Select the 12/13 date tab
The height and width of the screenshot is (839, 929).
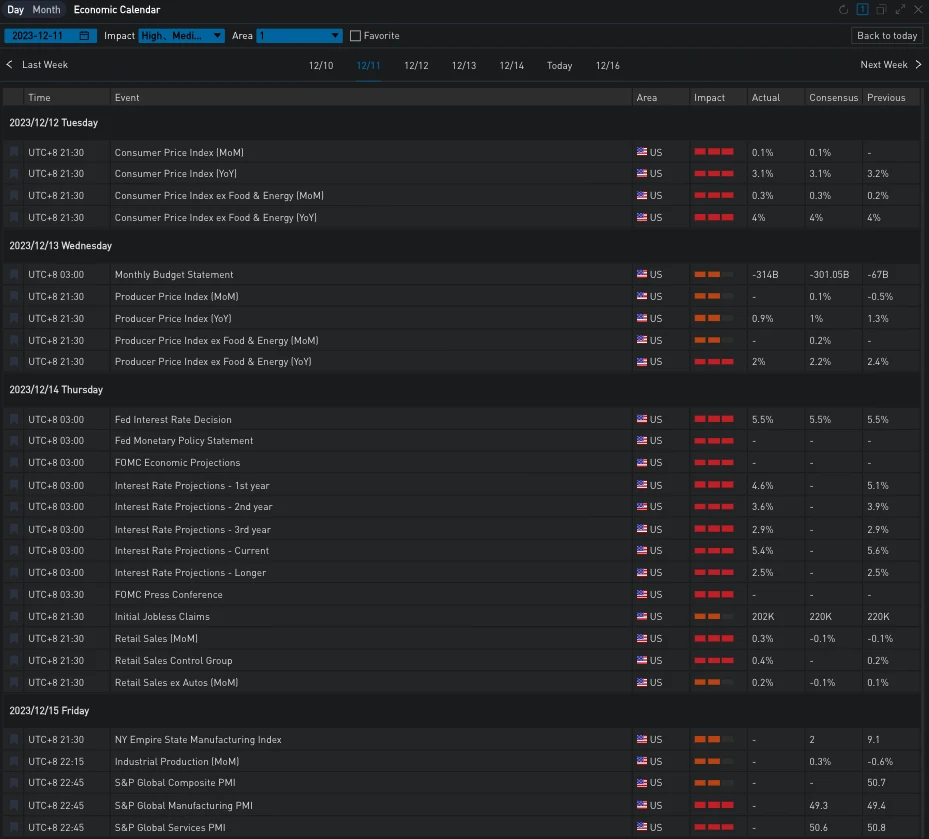point(464,66)
